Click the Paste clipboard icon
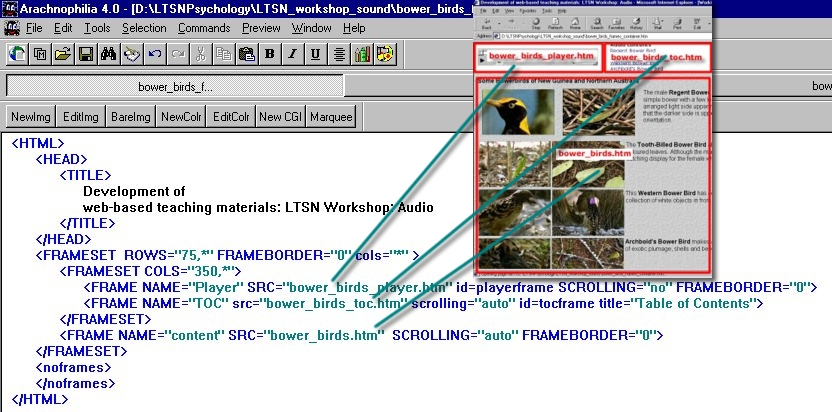The height and width of the screenshot is (412, 832). pyautogui.click(x=248, y=53)
